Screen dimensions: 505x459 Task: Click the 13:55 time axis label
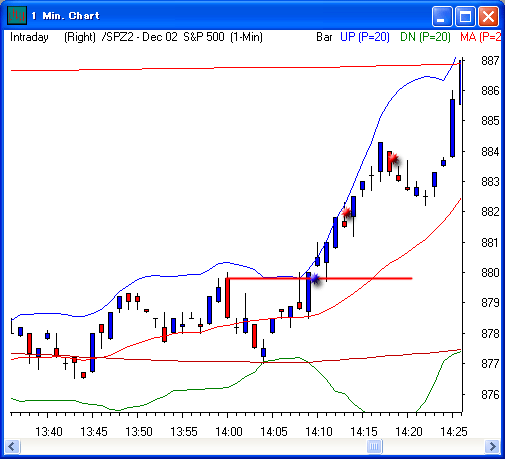pos(184,432)
